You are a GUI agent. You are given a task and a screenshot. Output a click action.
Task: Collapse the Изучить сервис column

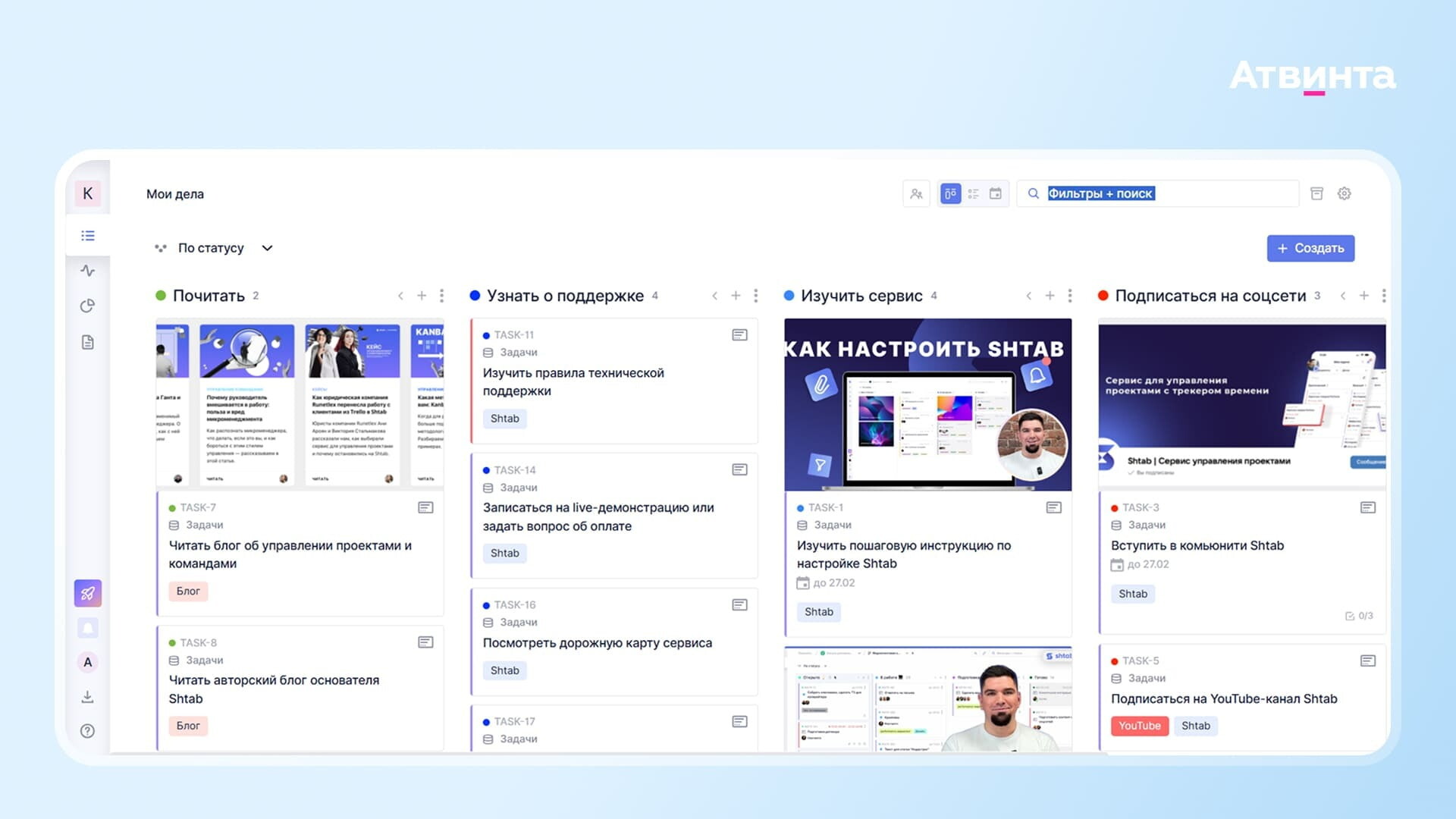tap(1028, 296)
